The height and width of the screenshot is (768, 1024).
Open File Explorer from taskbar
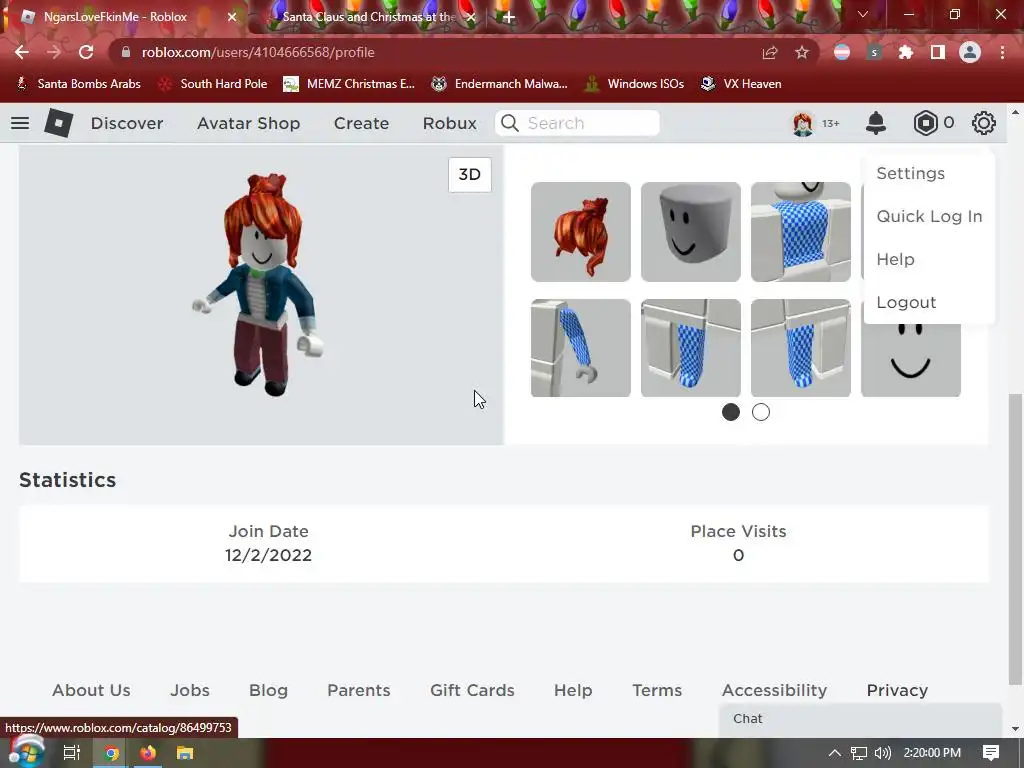pyautogui.click(x=185, y=753)
